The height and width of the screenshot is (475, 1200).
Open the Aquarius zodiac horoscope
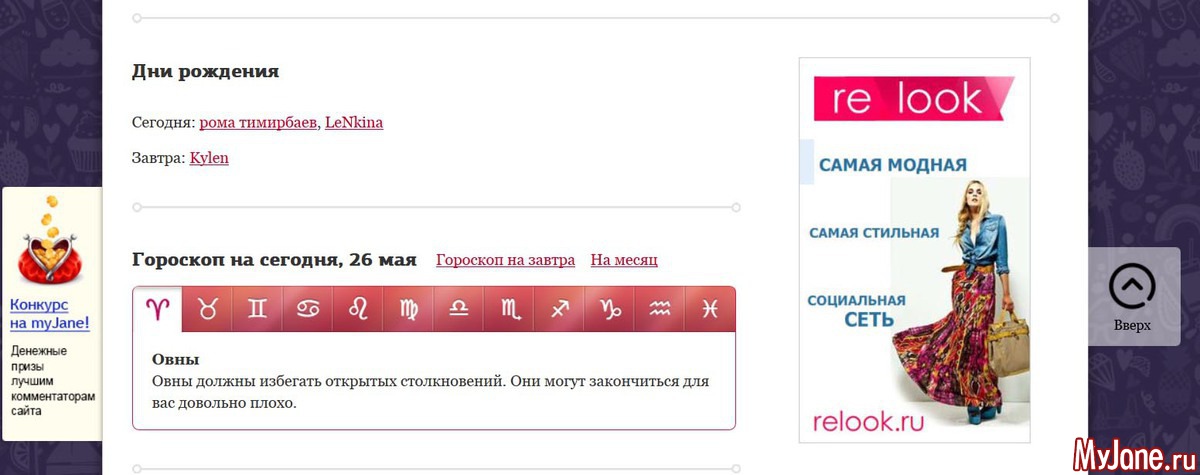point(659,310)
